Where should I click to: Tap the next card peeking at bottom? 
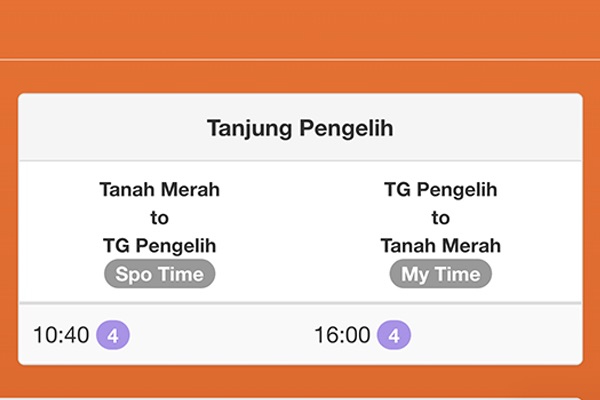pos(300,396)
